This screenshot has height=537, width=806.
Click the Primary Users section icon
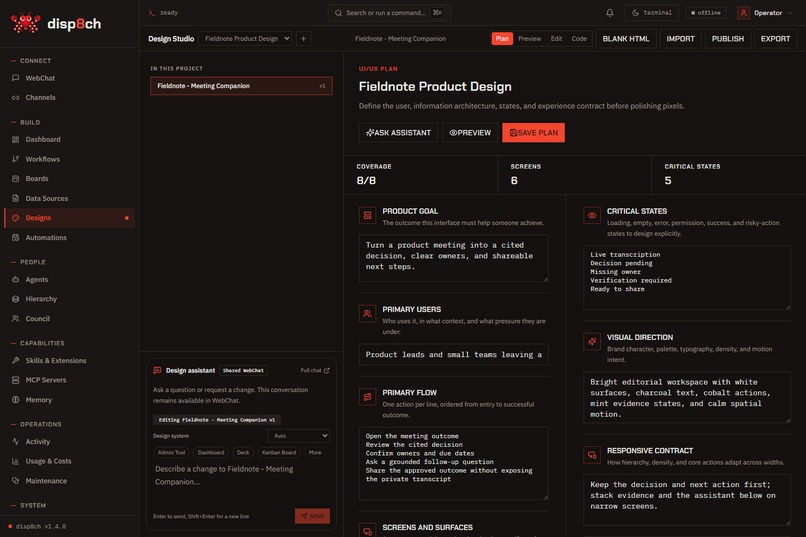pos(368,313)
